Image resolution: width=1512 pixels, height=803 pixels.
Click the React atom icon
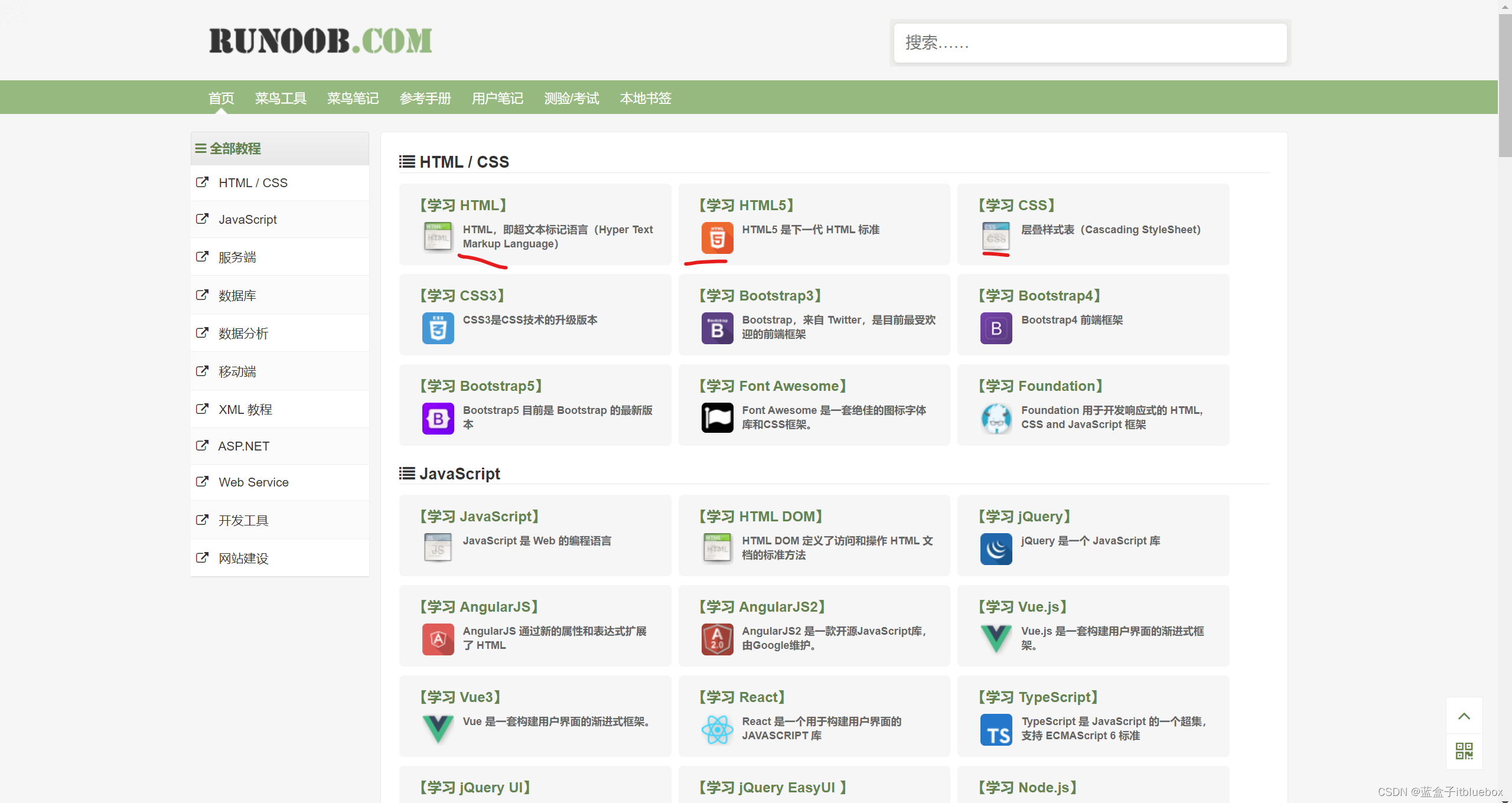click(717, 730)
